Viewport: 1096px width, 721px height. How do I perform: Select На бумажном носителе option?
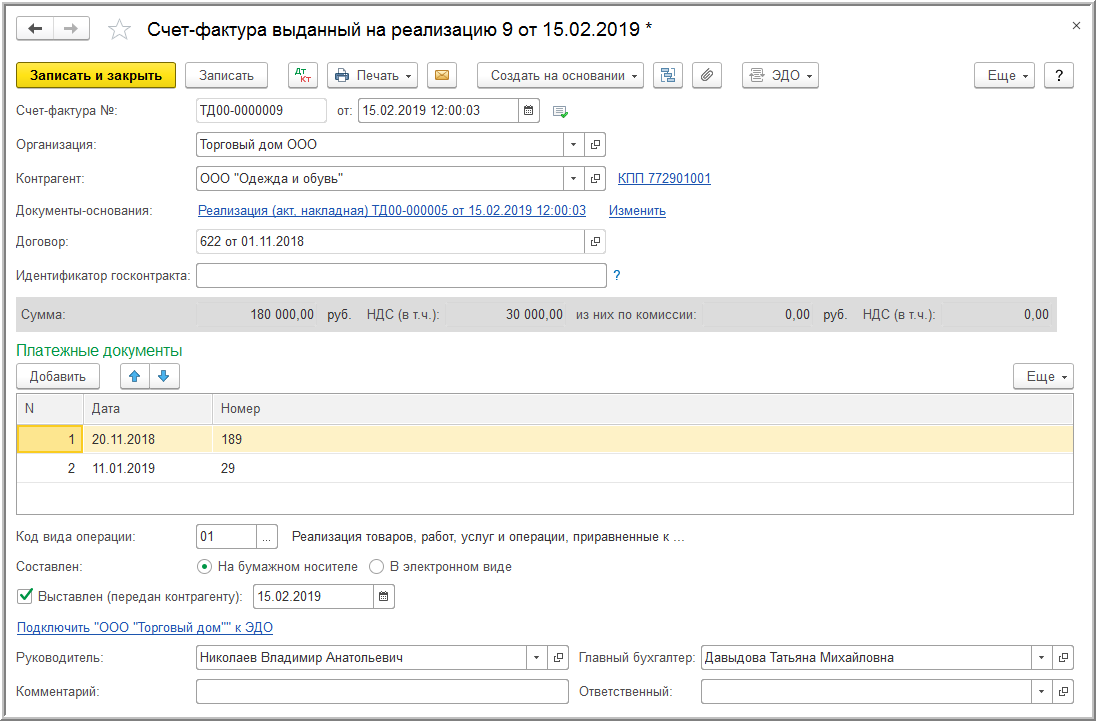point(278,567)
